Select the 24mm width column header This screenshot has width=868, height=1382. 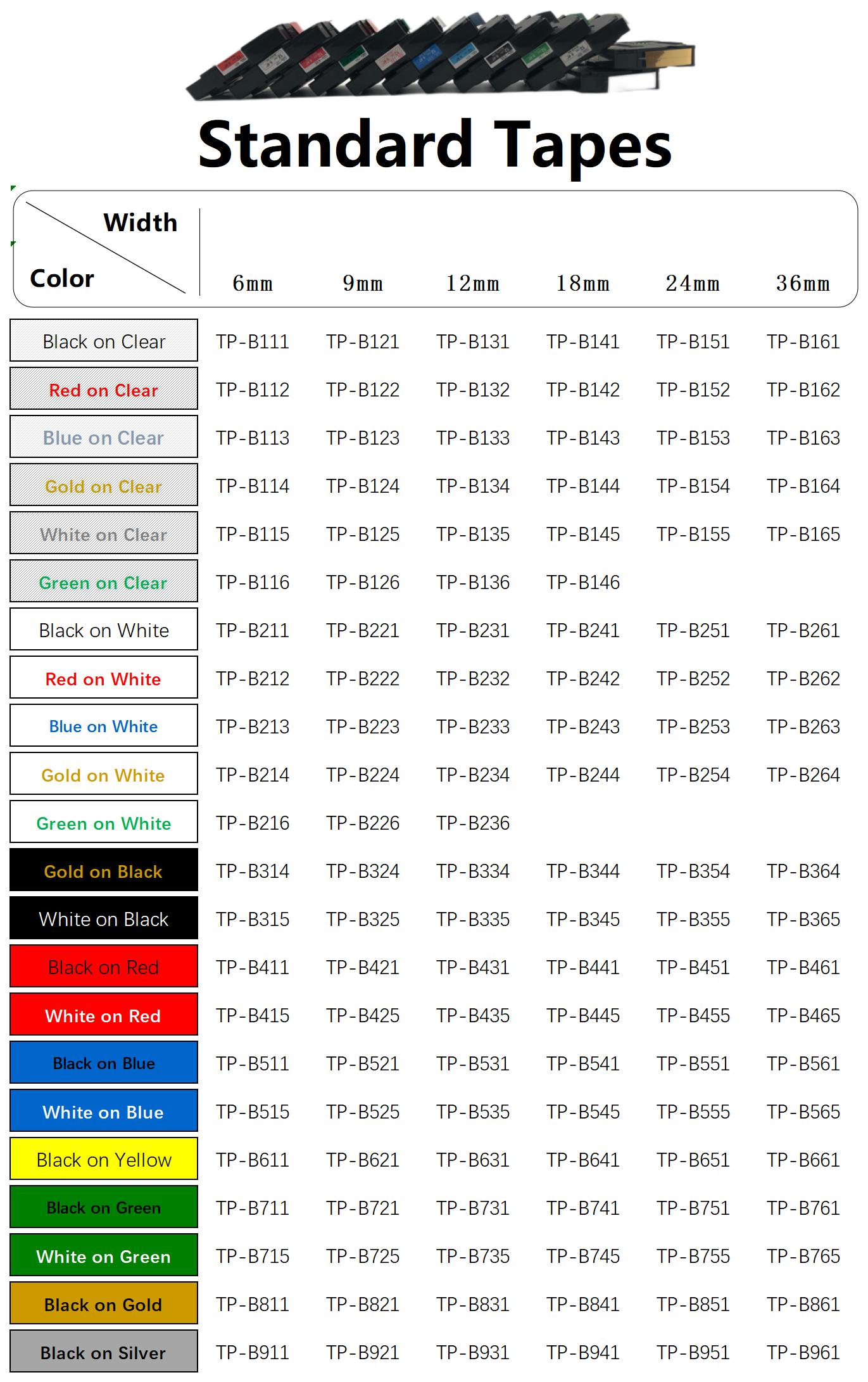[x=693, y=283]
